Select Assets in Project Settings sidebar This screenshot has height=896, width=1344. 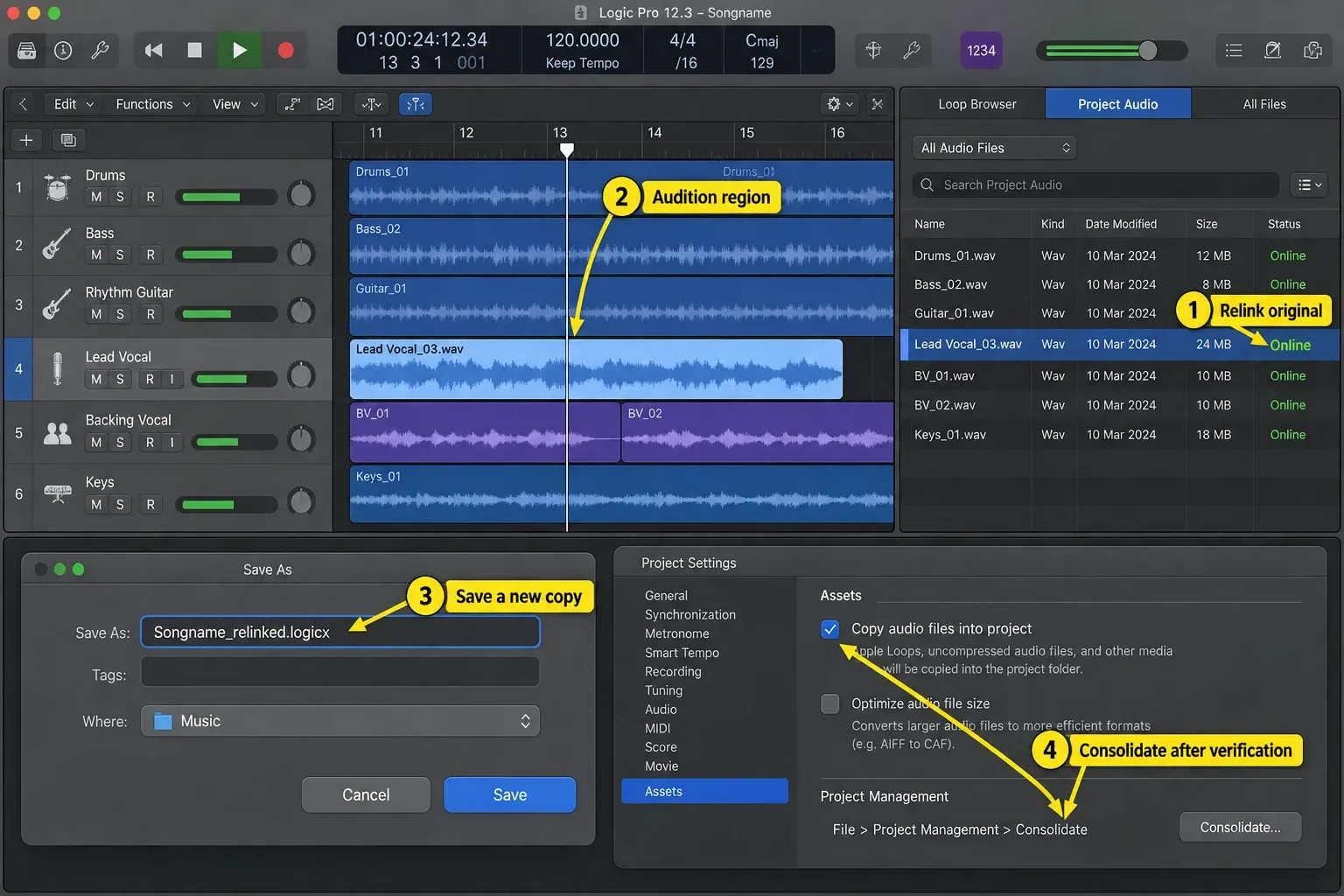[x=704, y=791]
